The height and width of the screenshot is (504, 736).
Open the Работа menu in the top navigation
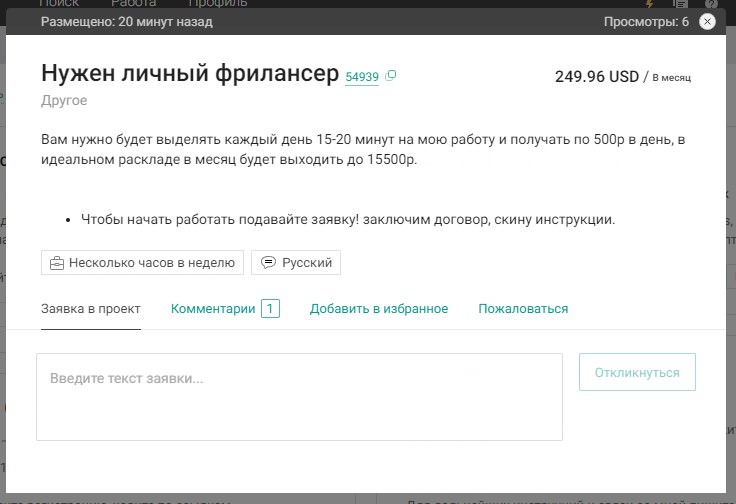(x=133, y=4)
